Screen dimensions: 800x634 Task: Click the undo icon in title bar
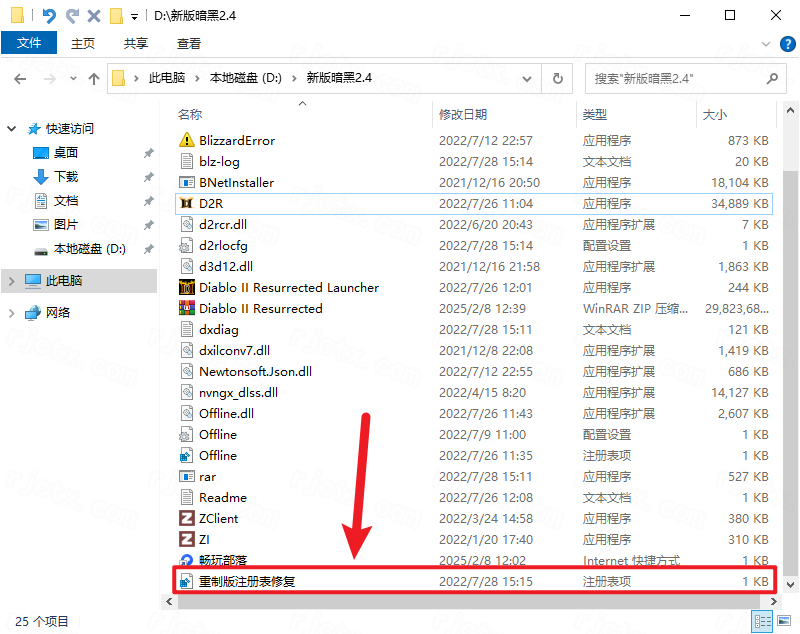click(49, 16)
